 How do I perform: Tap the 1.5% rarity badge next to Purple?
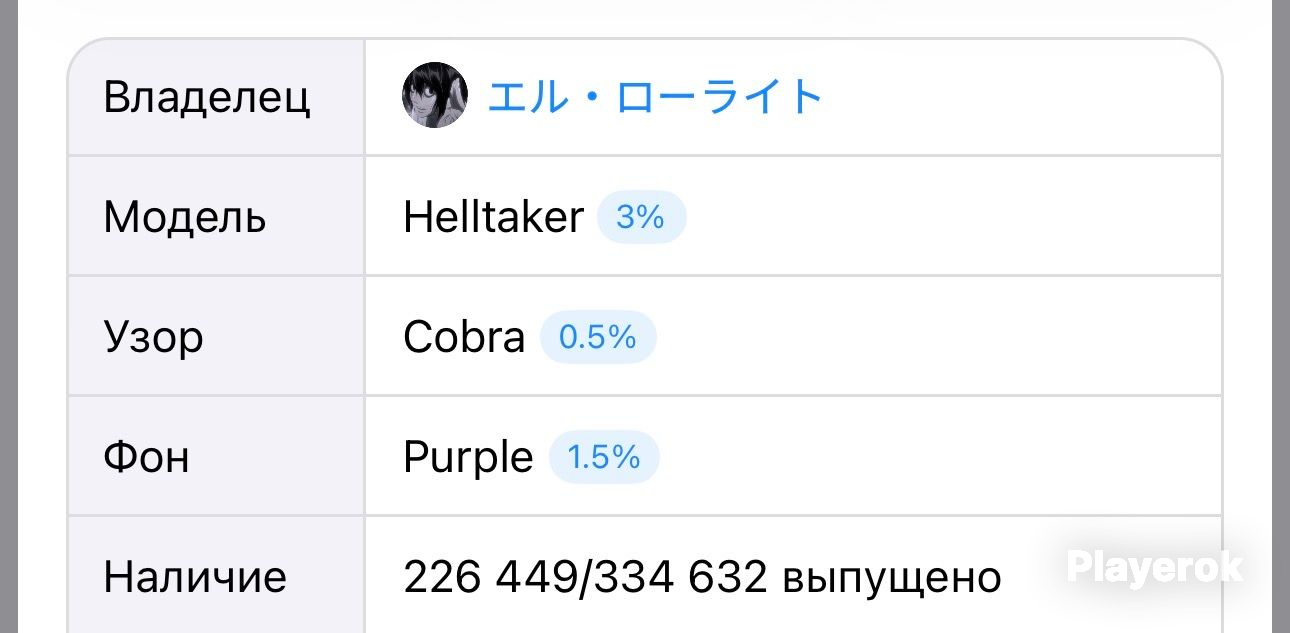pyautogui.click(x=604, y=457)
